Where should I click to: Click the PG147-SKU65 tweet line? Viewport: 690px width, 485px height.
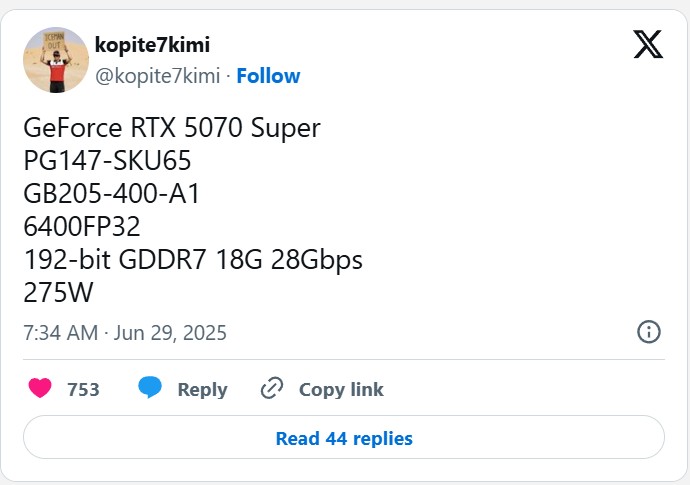coord(107,160)
